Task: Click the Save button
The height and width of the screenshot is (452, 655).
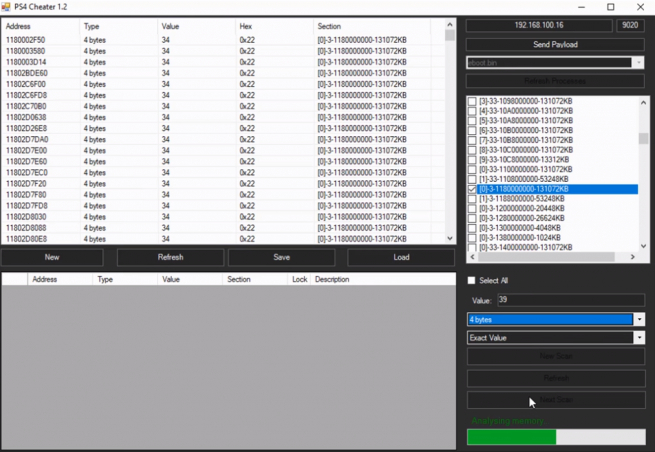Action: coord(281,257)
